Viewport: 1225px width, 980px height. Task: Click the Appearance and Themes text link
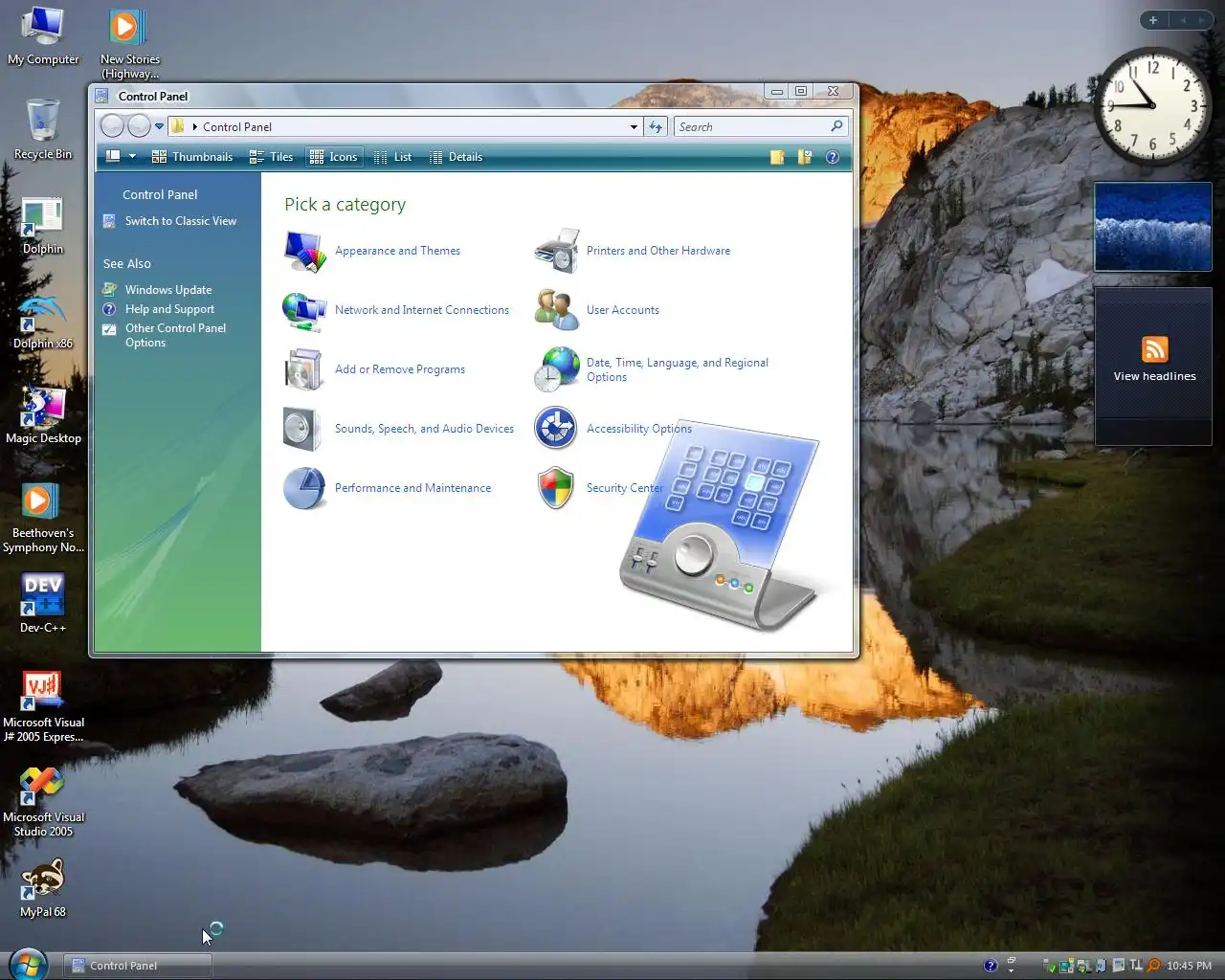pyautogui.click(x=397, y=251)
